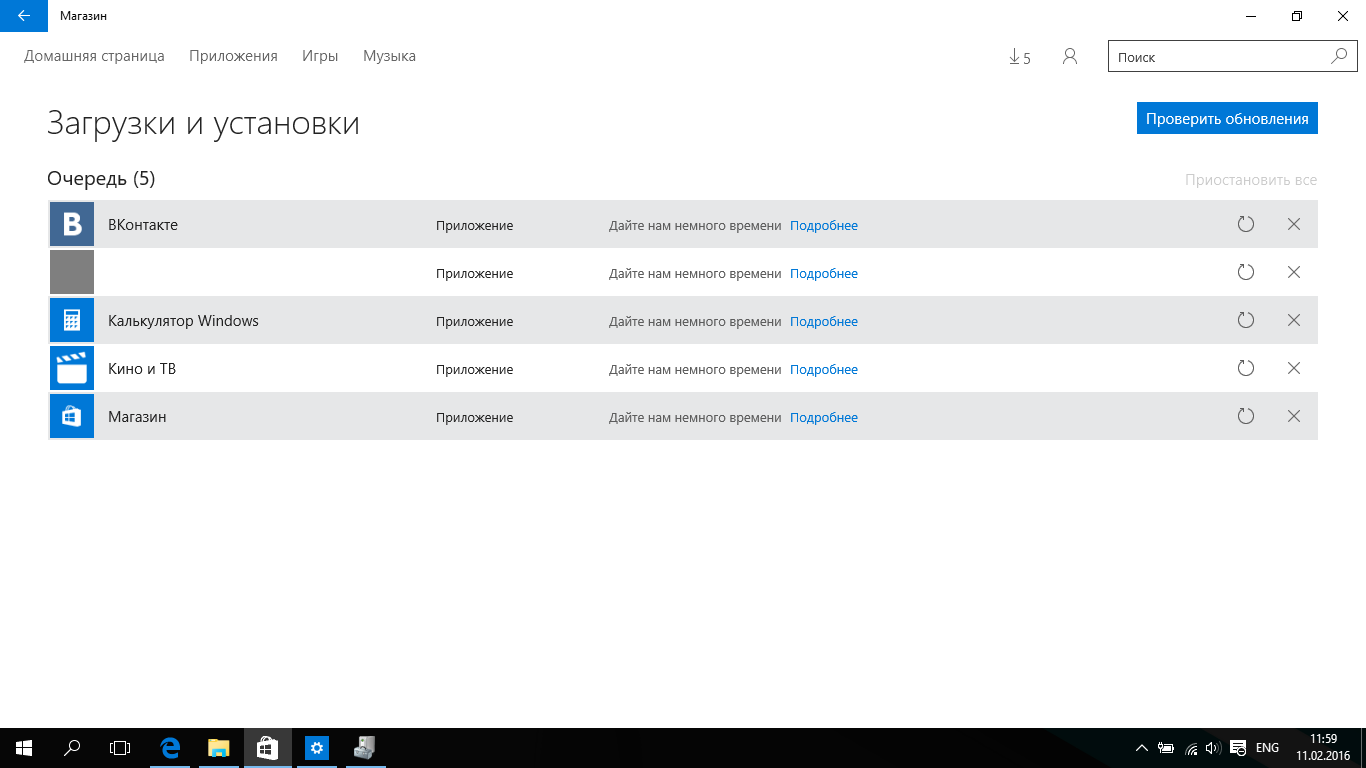Open the Музыка tab

click(x=389, y=57)
